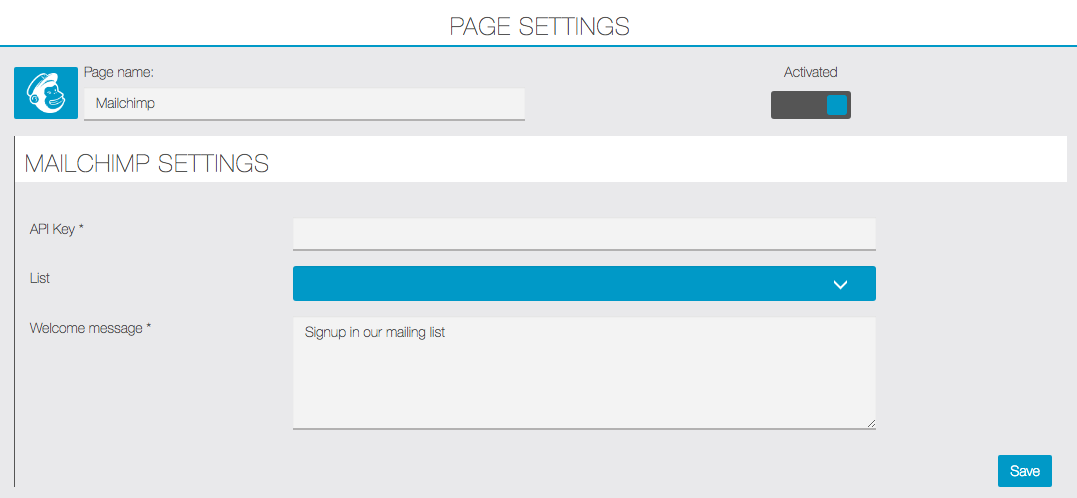Click the Activated label text
Screen dimensions: 1077x498
[810, 72]
